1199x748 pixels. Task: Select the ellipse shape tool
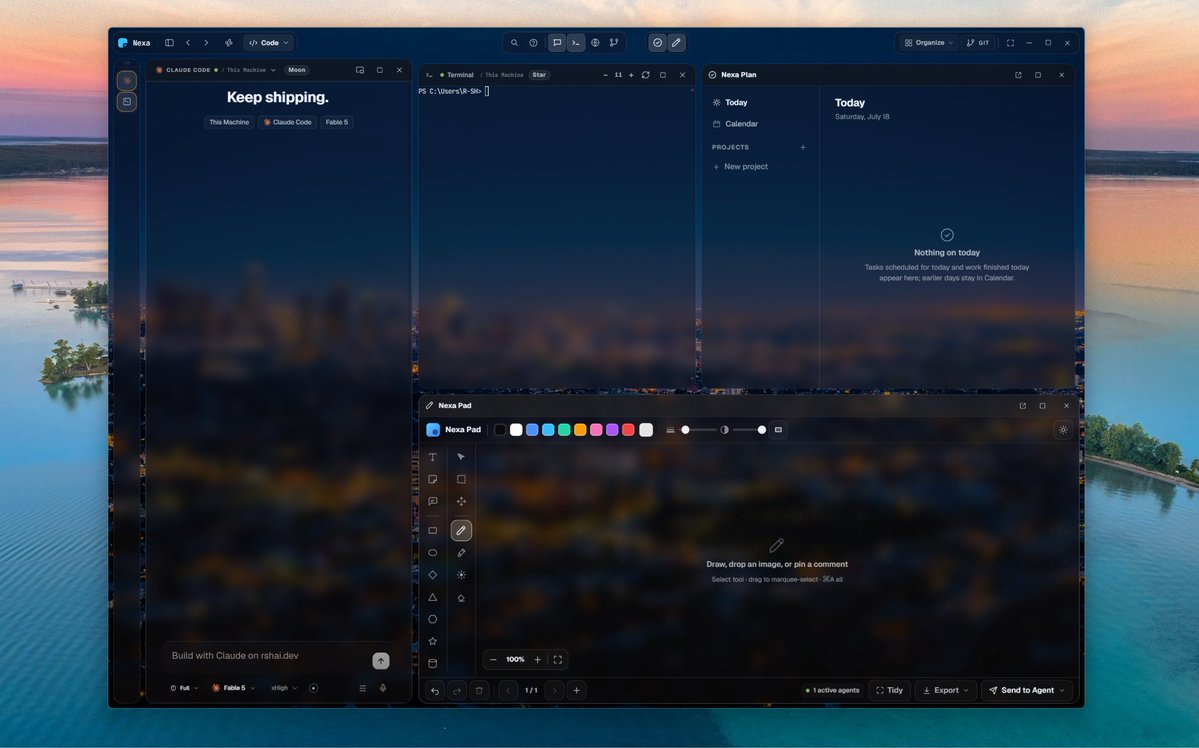(x=433, y=552)
